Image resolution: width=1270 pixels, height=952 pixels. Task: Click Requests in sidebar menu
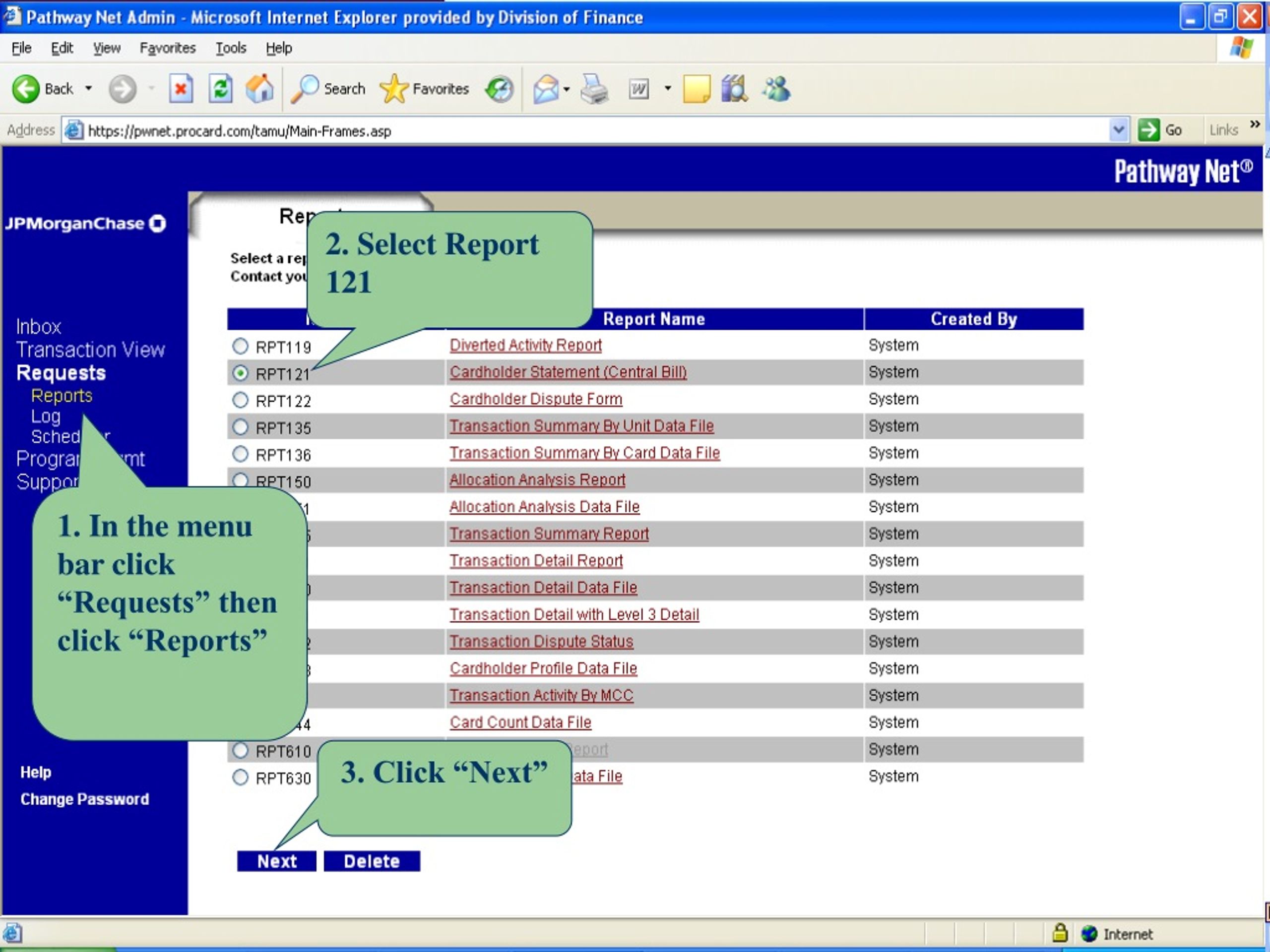[61, 373]
